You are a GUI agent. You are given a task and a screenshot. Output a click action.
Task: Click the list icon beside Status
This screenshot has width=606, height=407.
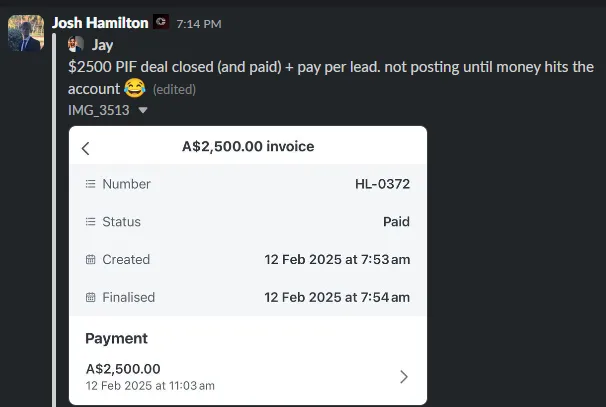click(90, 221)
